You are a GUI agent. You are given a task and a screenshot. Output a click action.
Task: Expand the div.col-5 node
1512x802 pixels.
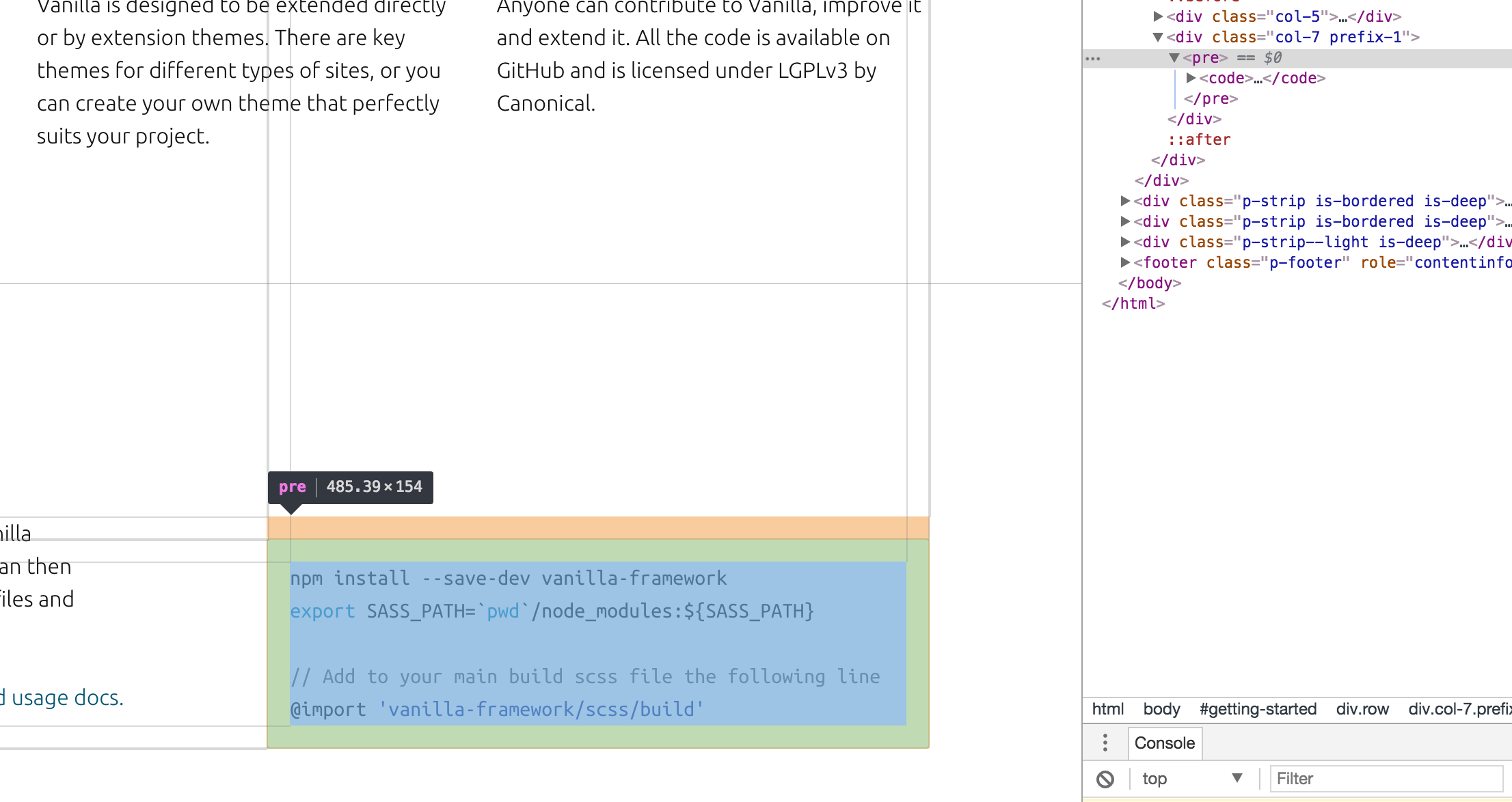pos(1157,17)
